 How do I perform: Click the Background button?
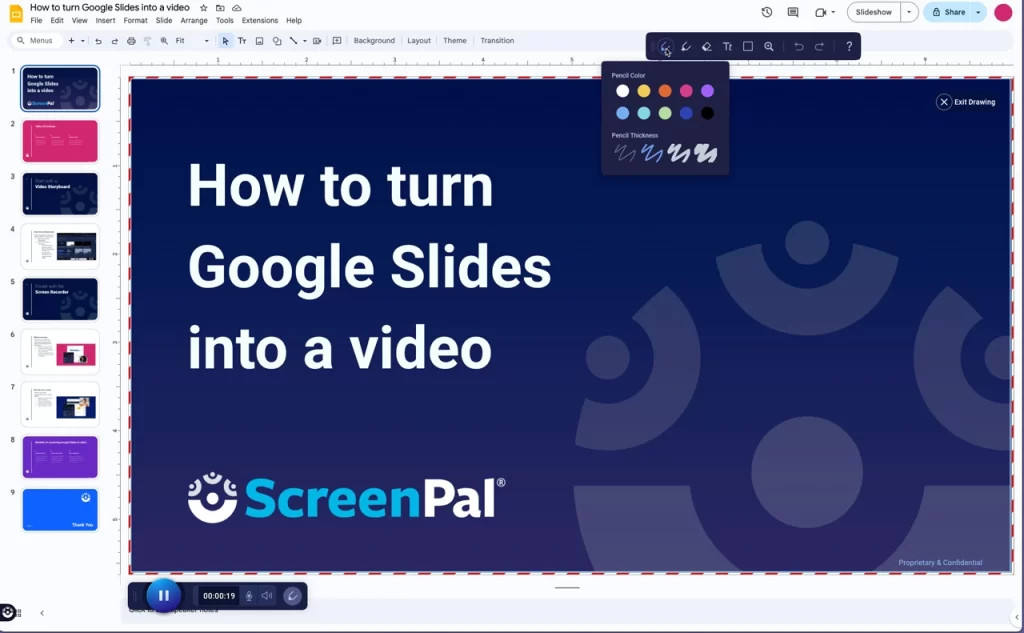[x=374, y=41]
